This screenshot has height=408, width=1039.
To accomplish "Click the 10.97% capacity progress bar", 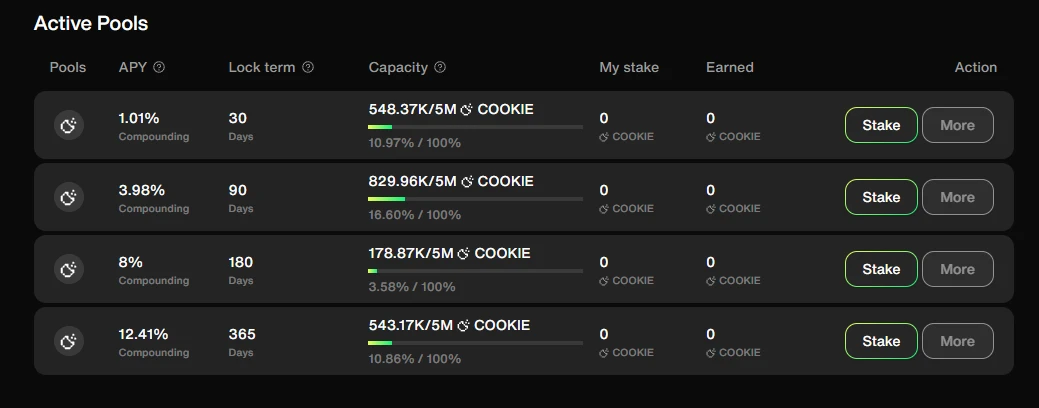I will (475, 127).
